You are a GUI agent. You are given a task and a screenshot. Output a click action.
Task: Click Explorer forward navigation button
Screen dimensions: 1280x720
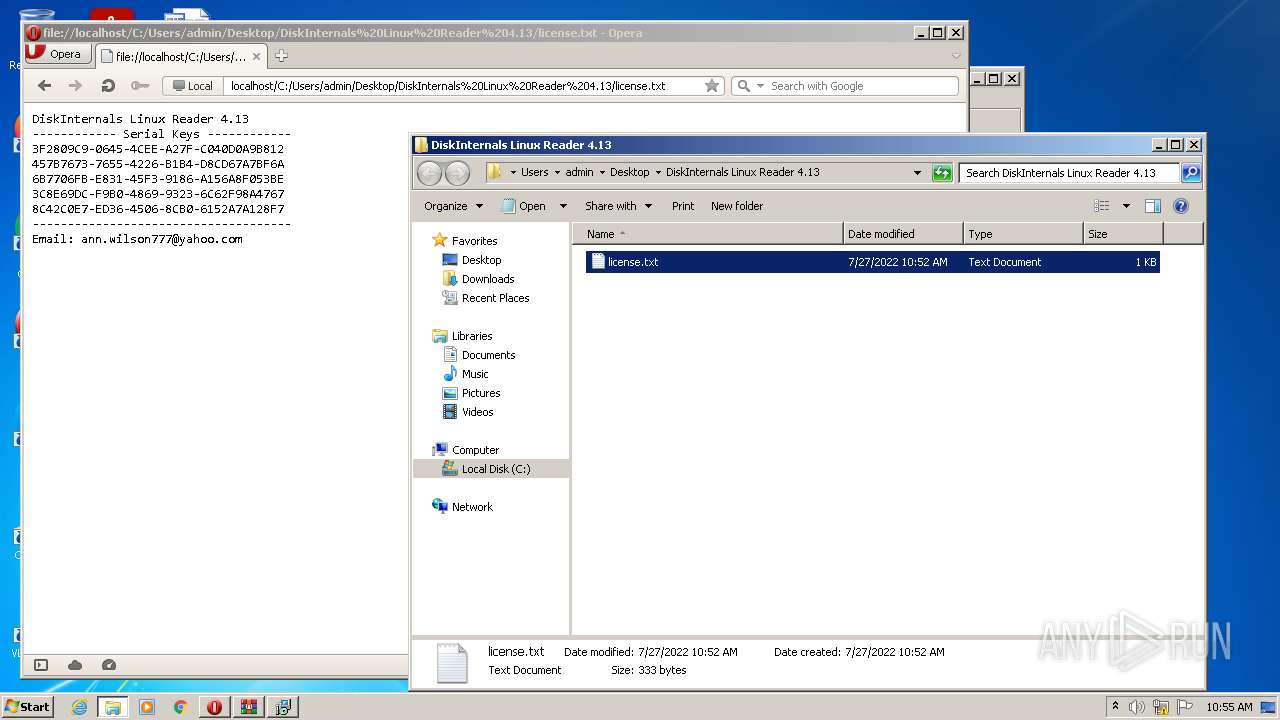[457, 172]
